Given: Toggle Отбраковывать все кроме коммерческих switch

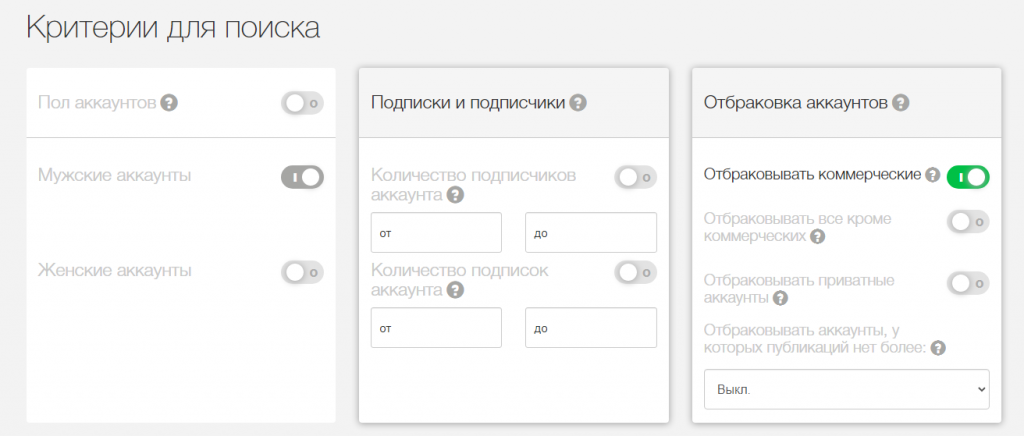Looking at the screenshot, I should pos(967,222).
